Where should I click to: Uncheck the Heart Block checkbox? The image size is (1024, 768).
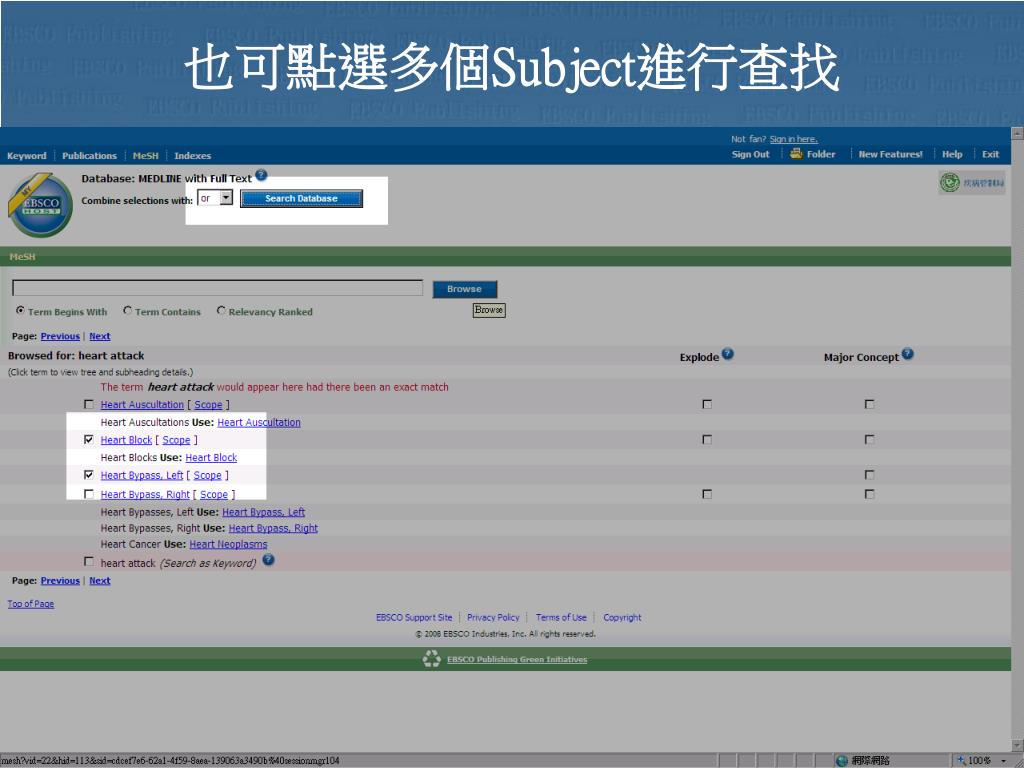coord(89,440)
